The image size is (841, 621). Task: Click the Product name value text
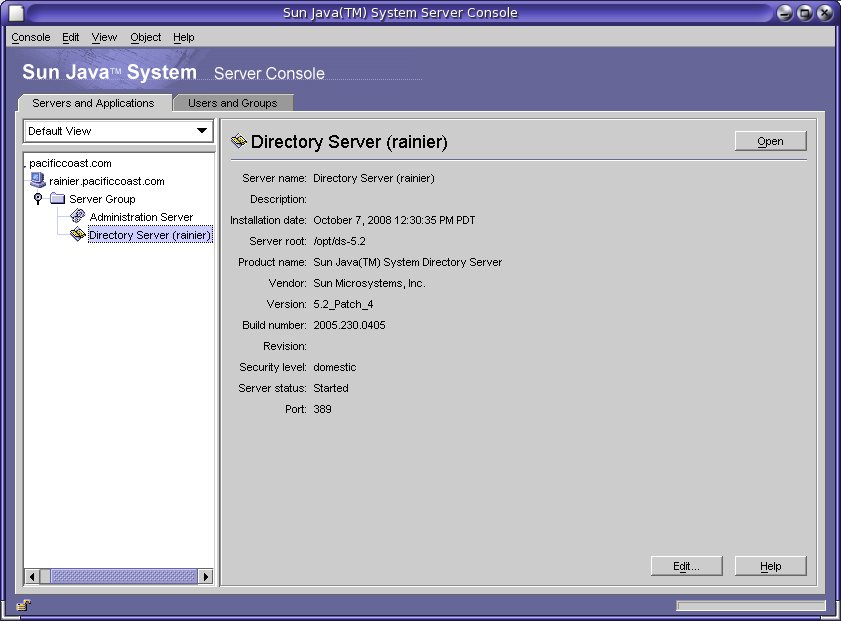[x=408, y=262]
